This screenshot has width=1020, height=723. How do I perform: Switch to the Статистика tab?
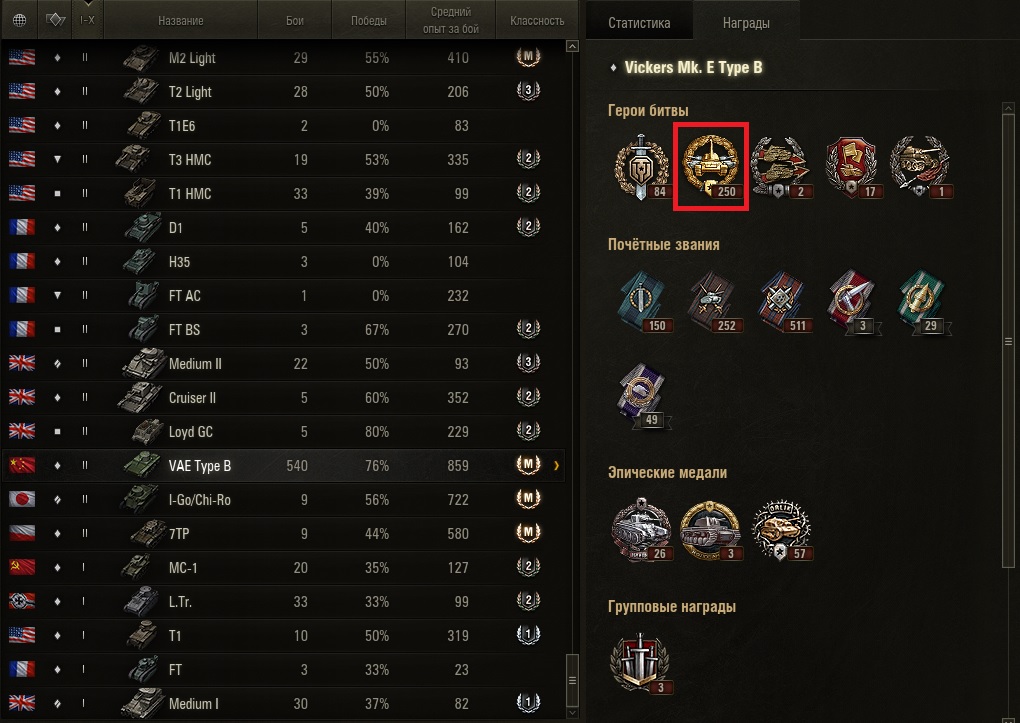pyautogui.click(x=639, y=23)
